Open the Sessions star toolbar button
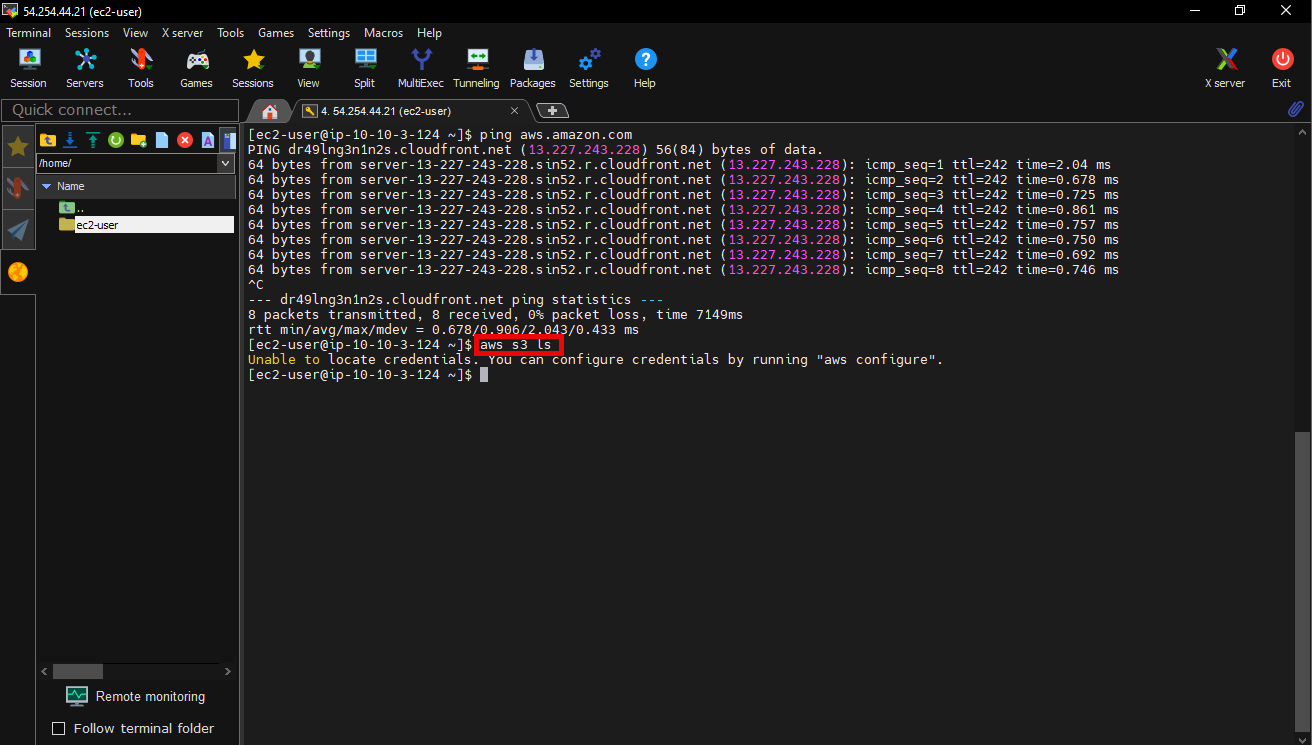Viewport: 1312px width, 745px height. 253,68
